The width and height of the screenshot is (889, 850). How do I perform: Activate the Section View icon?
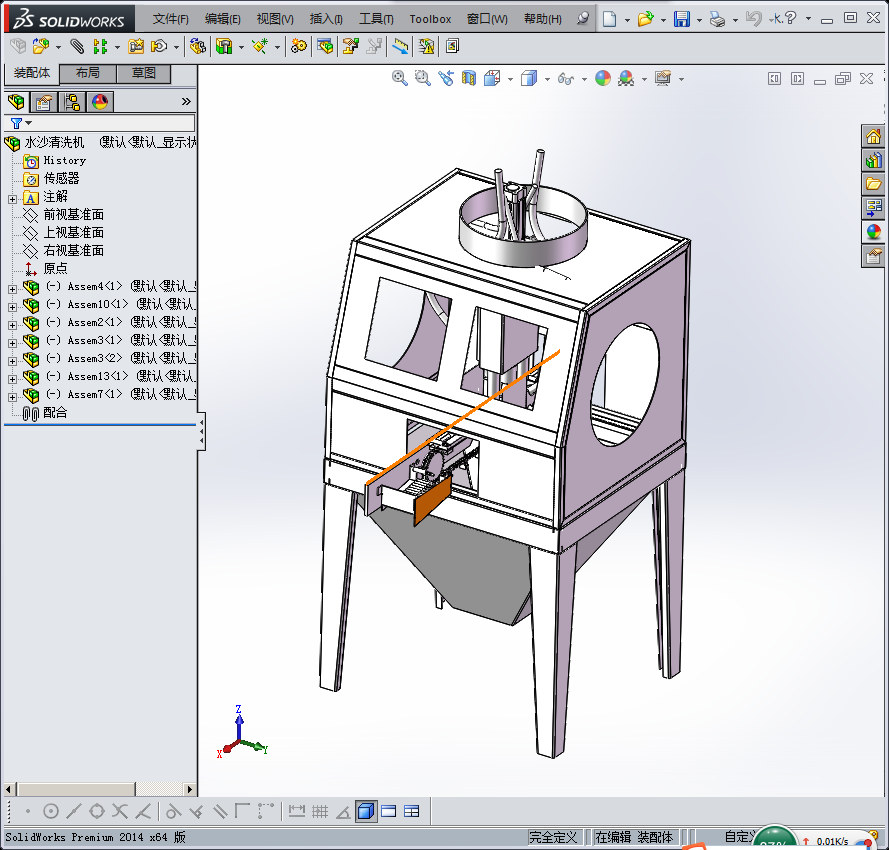[468, 78]
